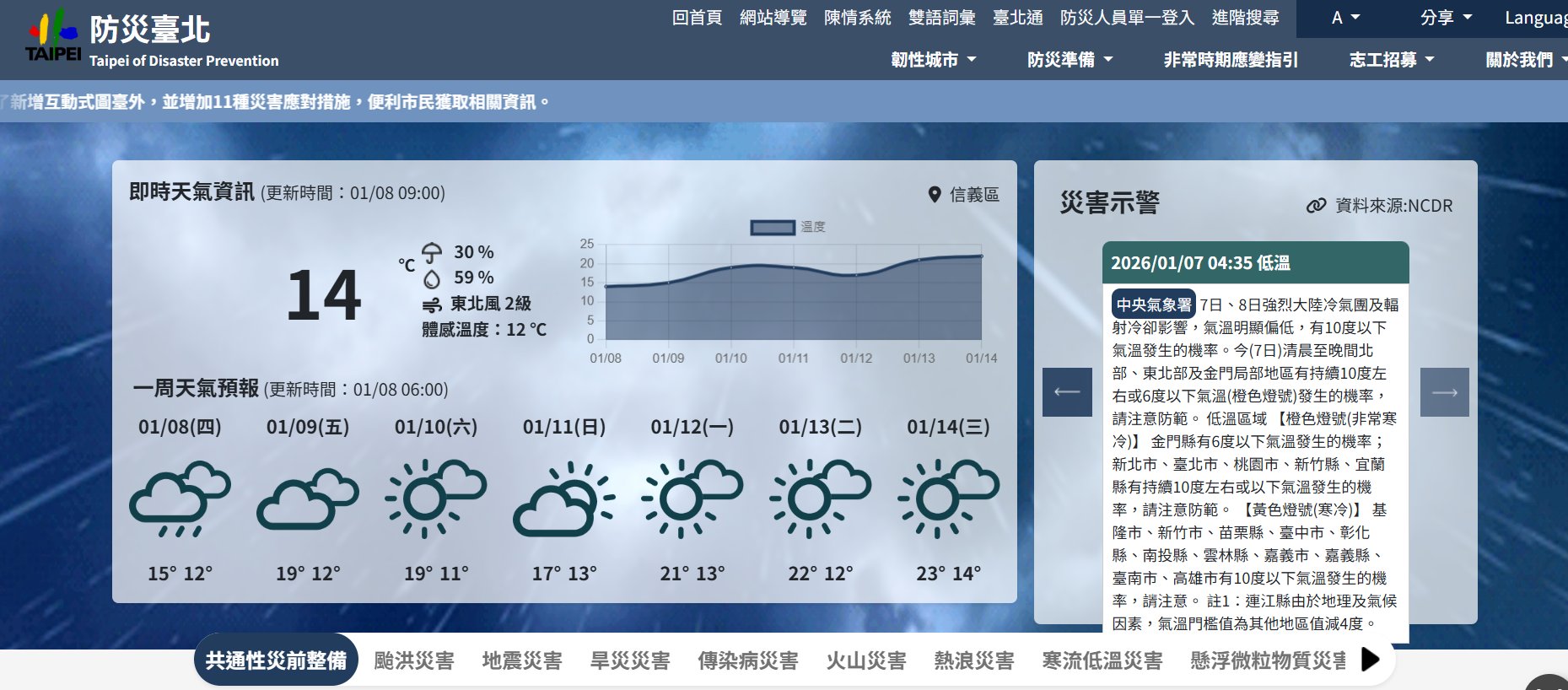Image resolution: width=1568 pixels, height=690 pixels.
Task: Go to next disaster alert with right arrow
Action: (1444, 392)
